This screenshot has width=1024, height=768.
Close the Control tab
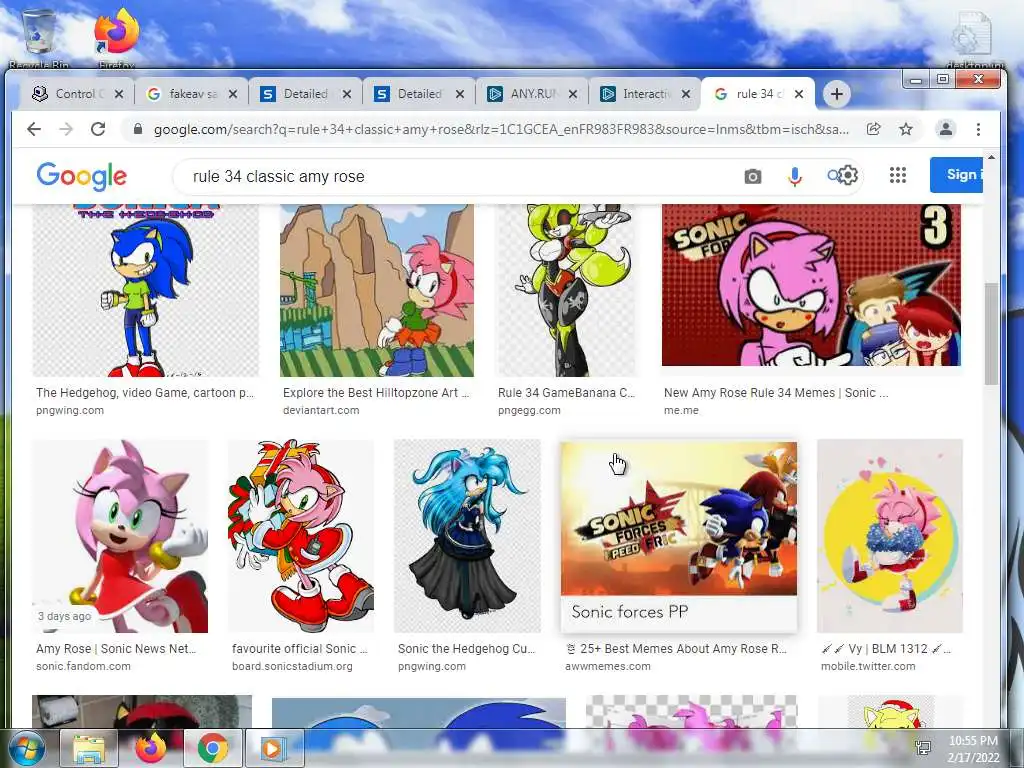[118, 94]
